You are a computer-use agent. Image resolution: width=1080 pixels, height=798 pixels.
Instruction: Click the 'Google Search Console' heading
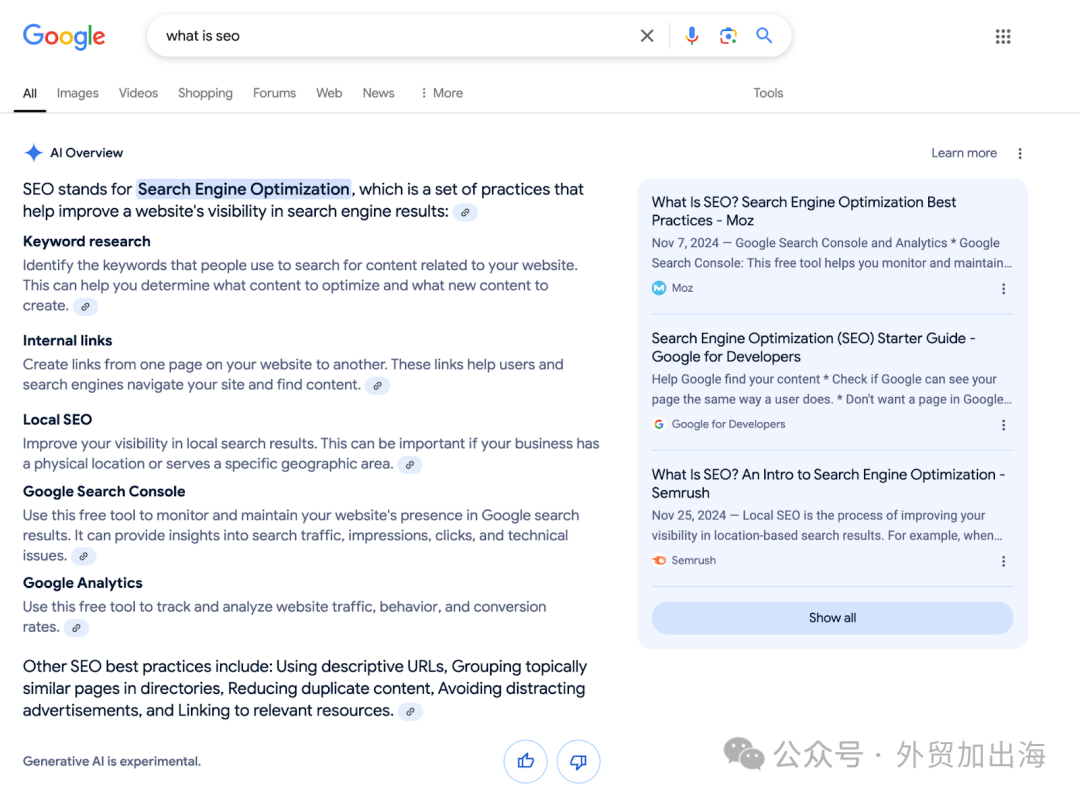pos(104,492)
